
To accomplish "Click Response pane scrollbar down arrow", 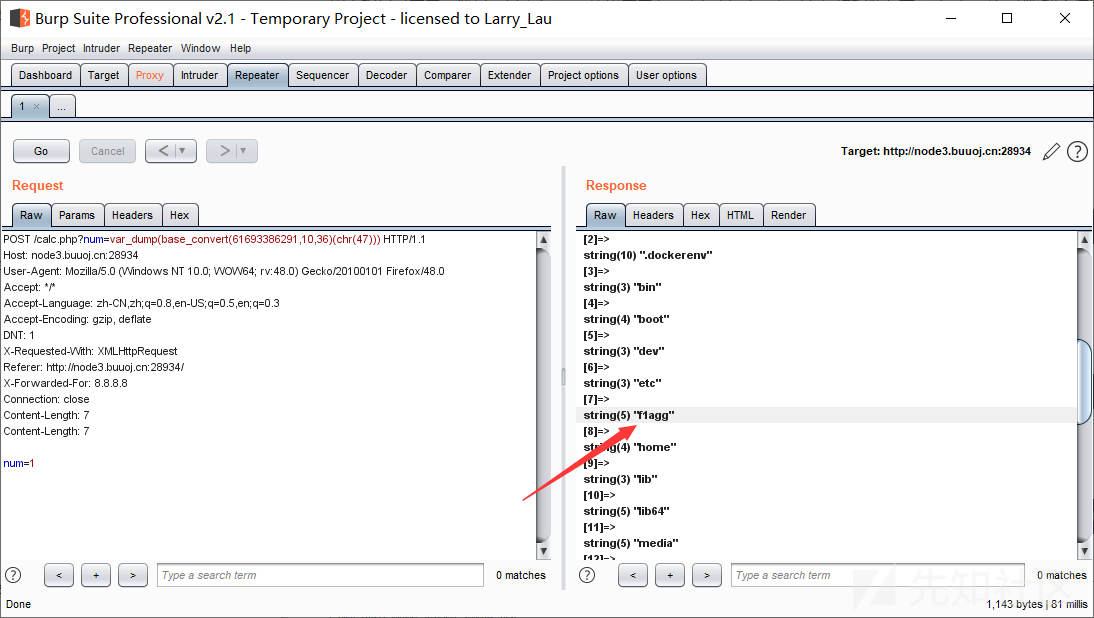I will point(1084,551).
